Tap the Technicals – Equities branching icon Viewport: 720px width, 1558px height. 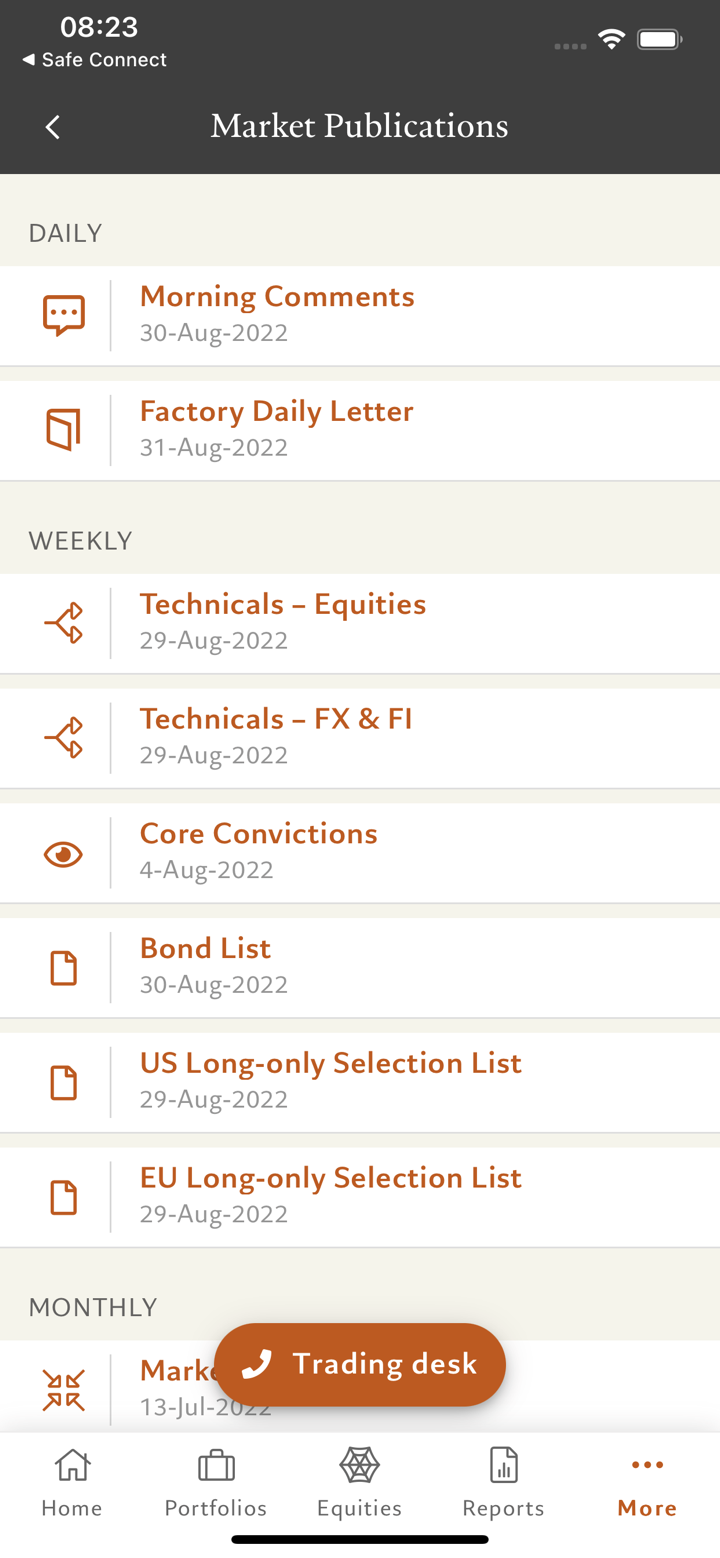[x=63, y=623]
